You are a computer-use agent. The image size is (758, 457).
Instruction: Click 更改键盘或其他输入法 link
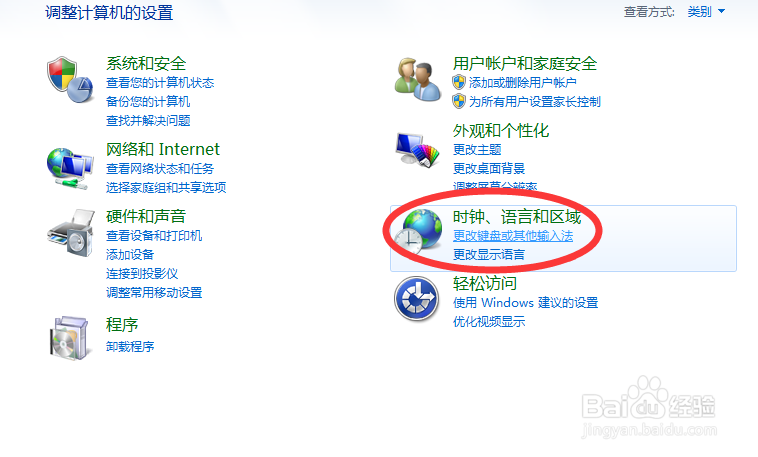click(x=513, y=236)
